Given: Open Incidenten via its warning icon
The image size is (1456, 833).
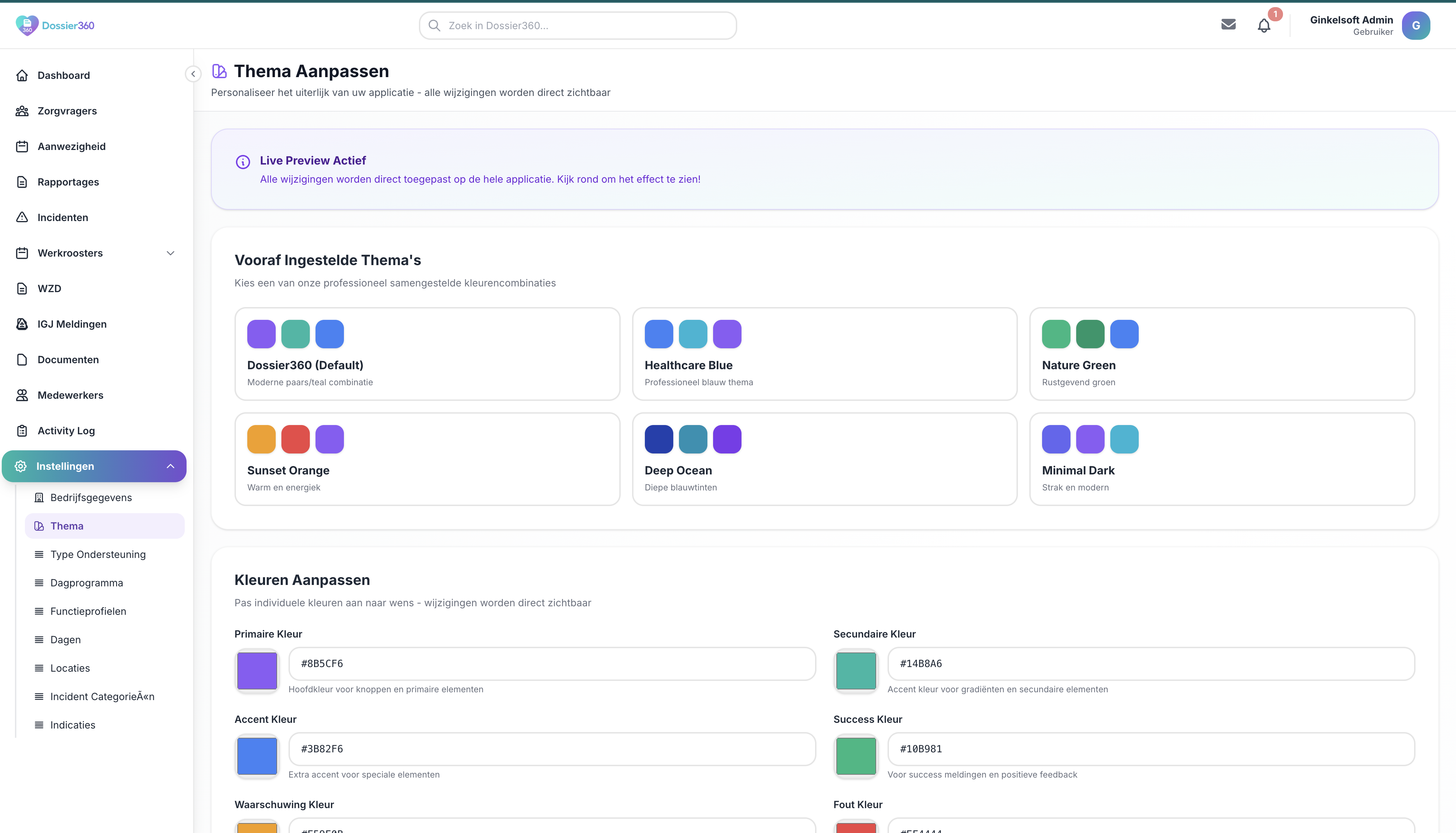Looking at the screenshot, I should point(22,217).
